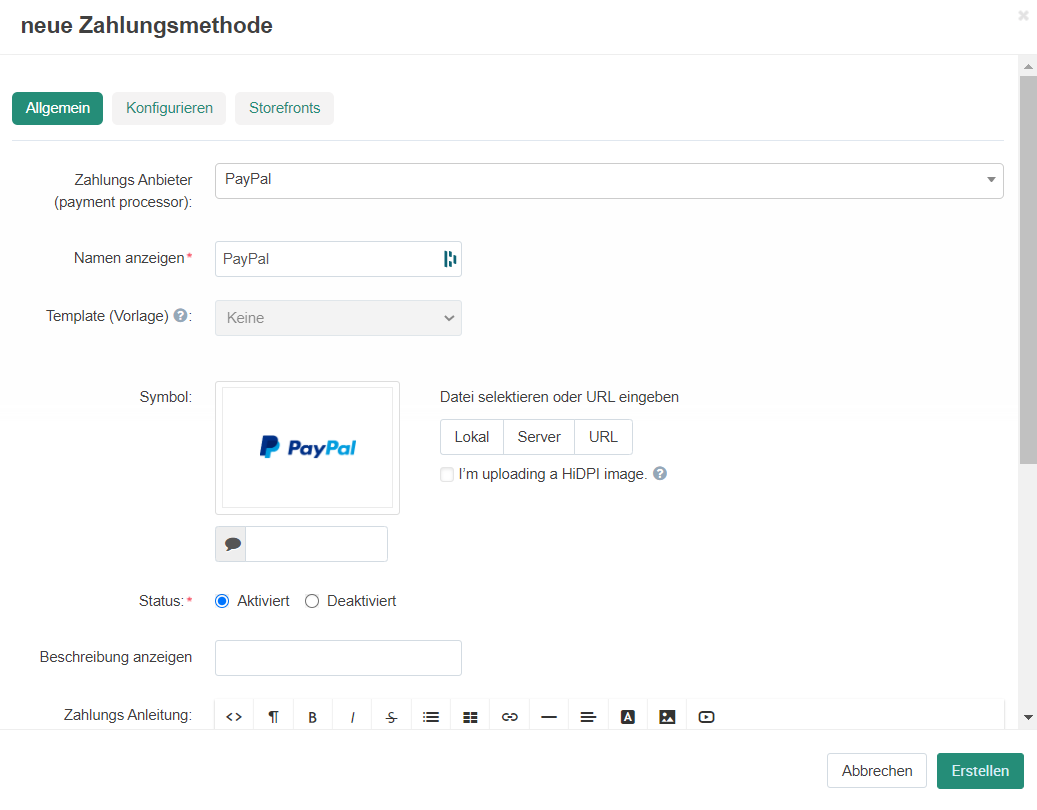
Task: Open the Zahlungs Anbieter PayPal dropdown
Action: click(609, 181)
